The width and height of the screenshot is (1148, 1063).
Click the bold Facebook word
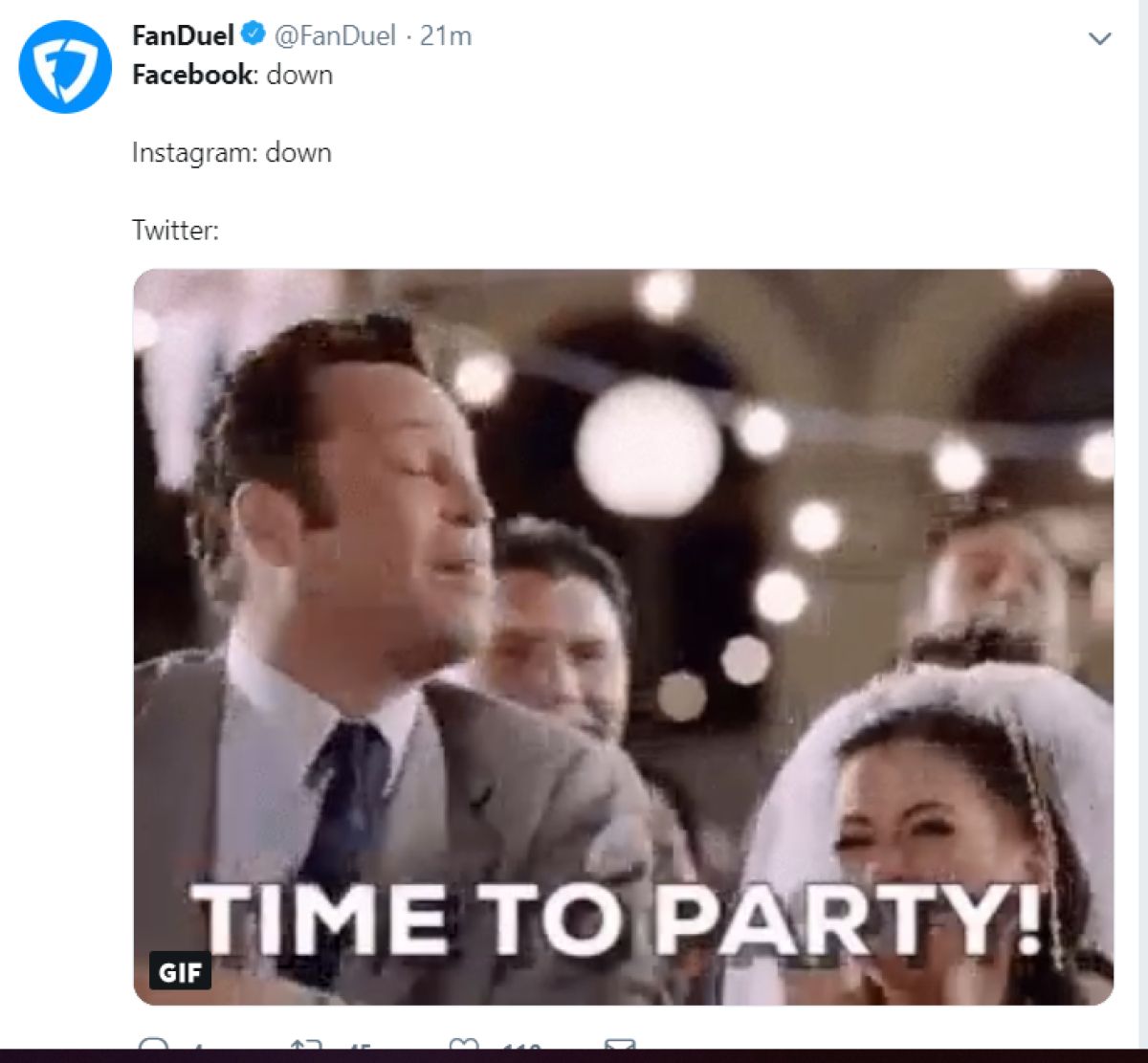point(192,75)
